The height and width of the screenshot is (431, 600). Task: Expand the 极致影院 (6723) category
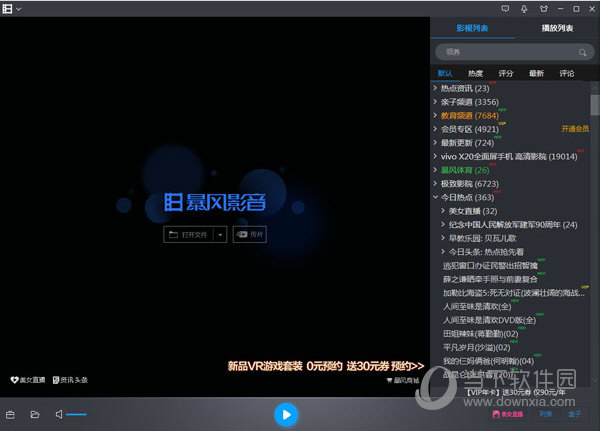click(435, 183)
